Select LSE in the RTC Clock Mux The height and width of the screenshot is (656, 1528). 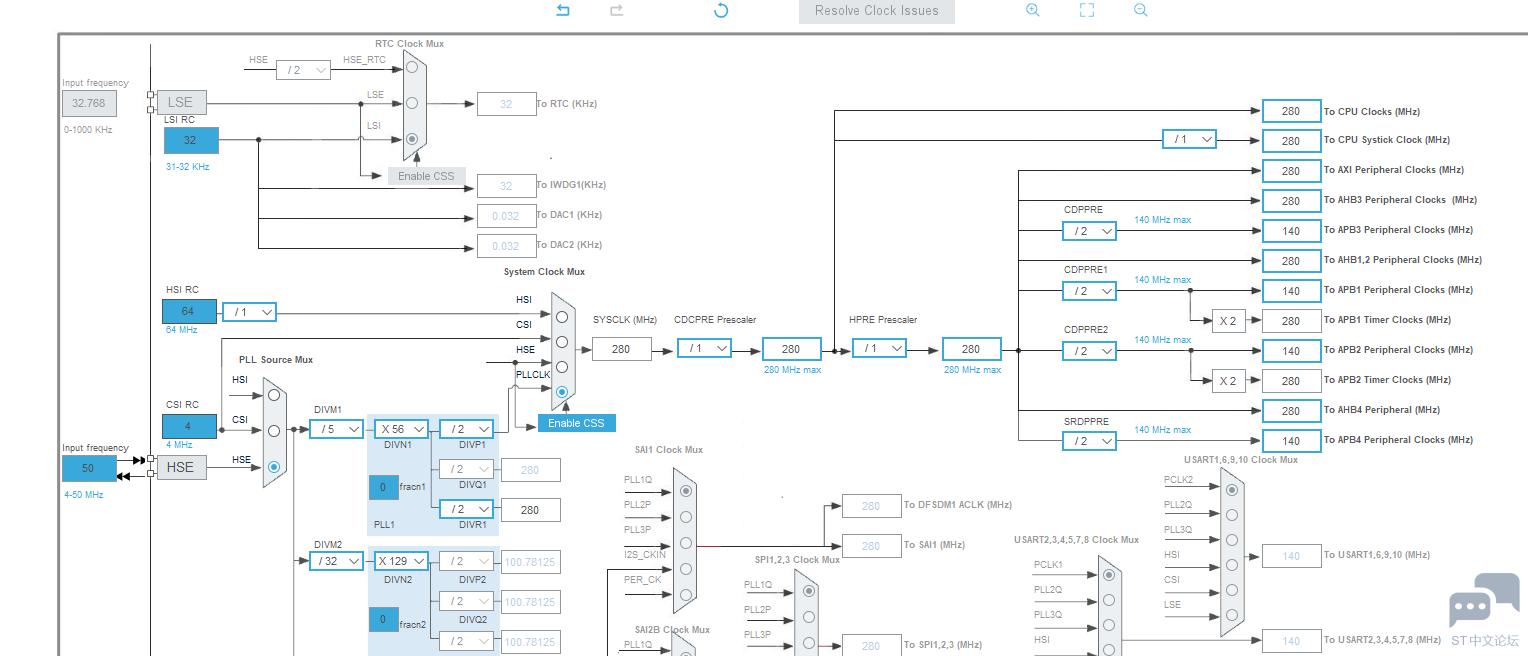[x=411, y=103]
